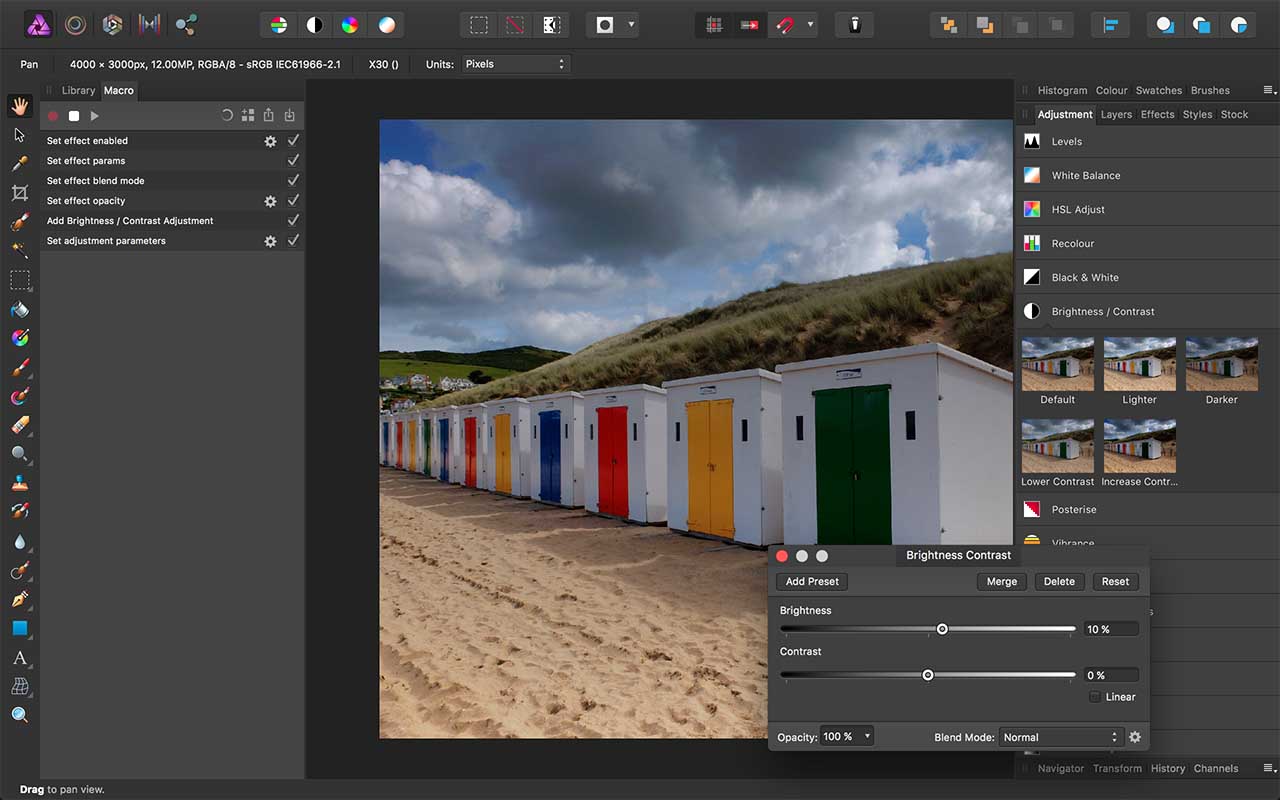Switch to the Photo persona

coord(39,25)
